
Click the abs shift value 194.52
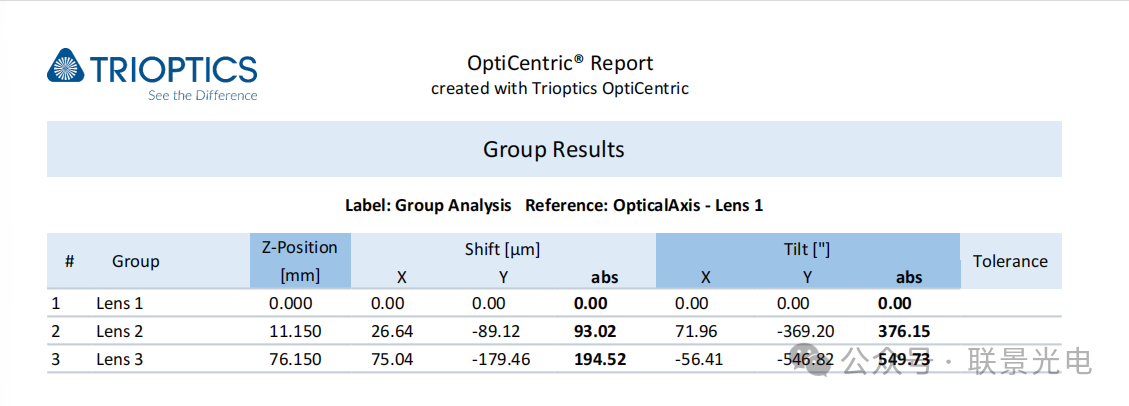point(600,359)
